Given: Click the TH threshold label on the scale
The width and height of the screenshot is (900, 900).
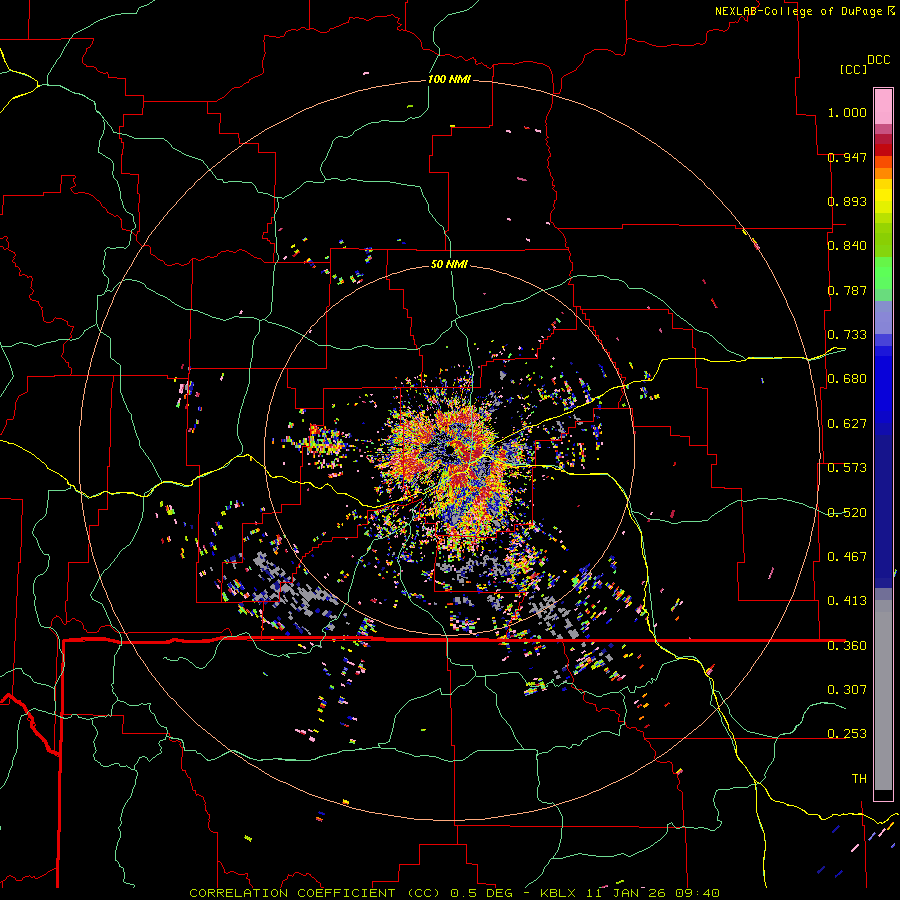Looking at the screenshot, I should coord(859,779).
